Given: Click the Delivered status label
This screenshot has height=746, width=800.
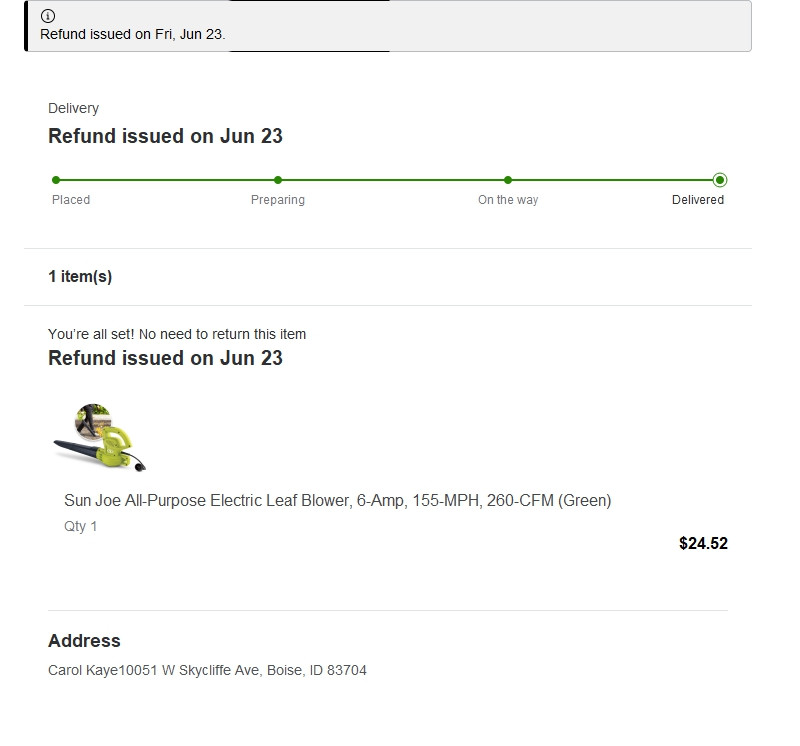Looking at the screenshot, I should (x=697, y=200).
